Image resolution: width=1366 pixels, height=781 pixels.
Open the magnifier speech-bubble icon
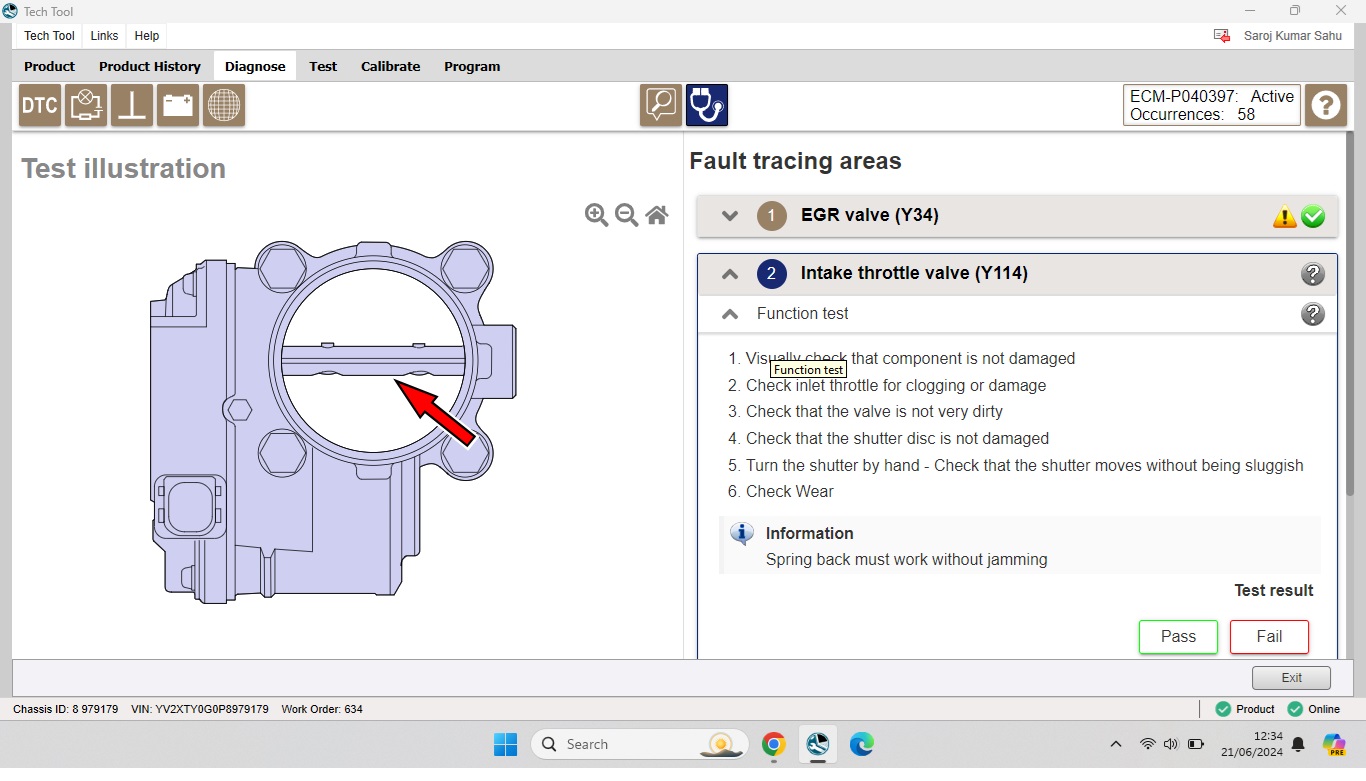click(x=661, y=105)
